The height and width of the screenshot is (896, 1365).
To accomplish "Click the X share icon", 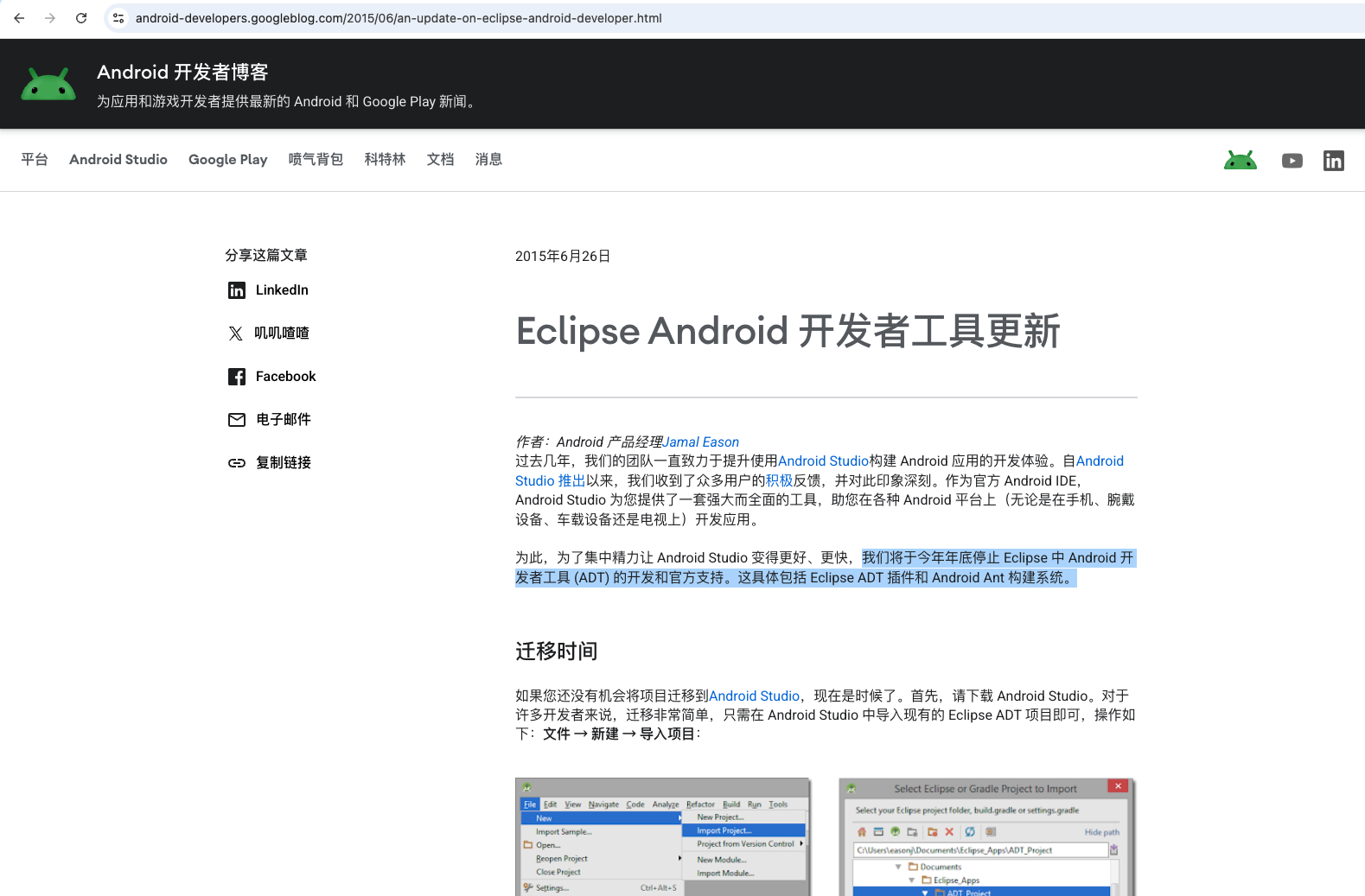I will 236,334.
